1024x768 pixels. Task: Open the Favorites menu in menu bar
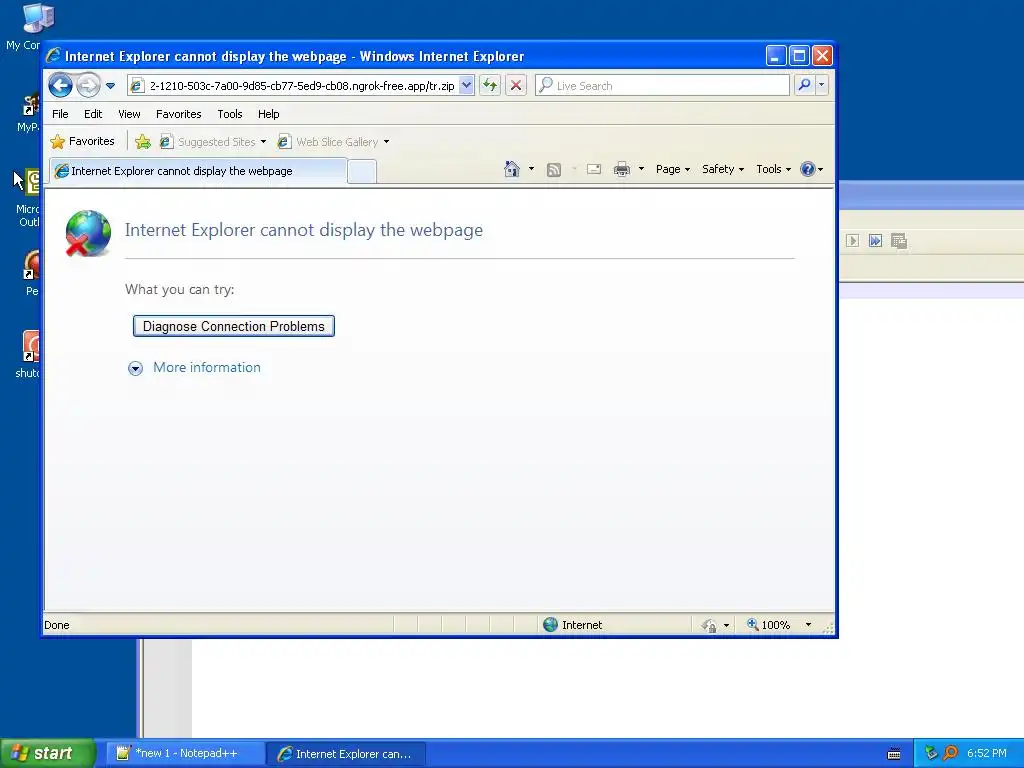click(178, 114)
